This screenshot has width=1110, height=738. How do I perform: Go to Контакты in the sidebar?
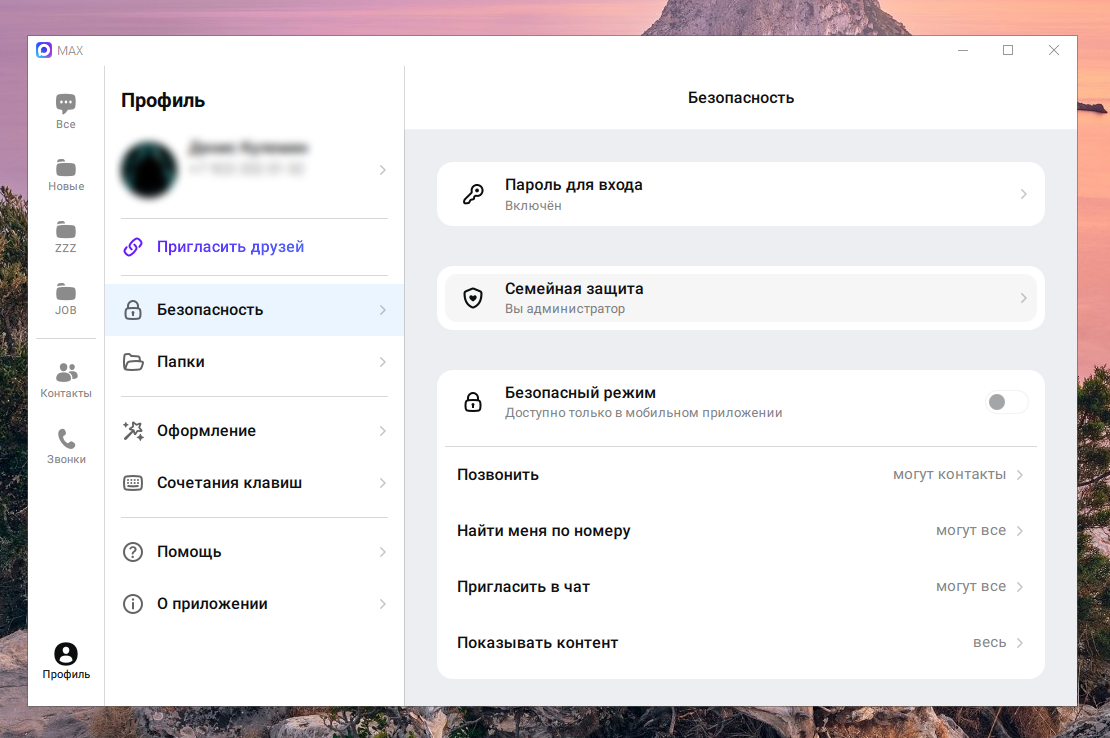(x=66, y=374)
